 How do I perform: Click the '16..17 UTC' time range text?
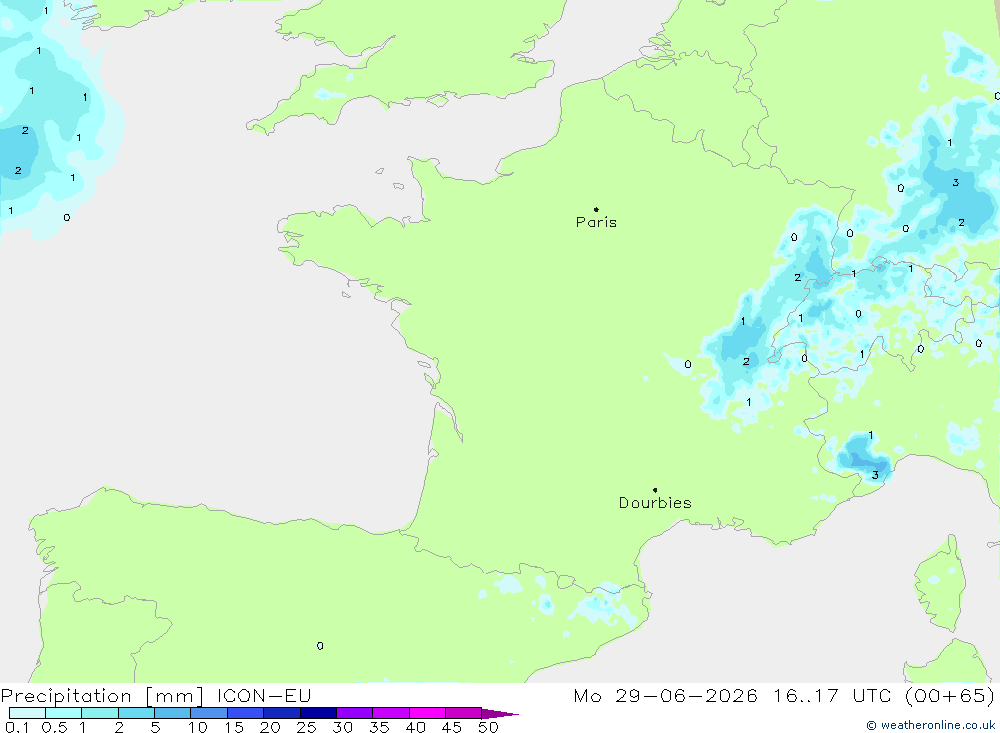click(832, 696)
